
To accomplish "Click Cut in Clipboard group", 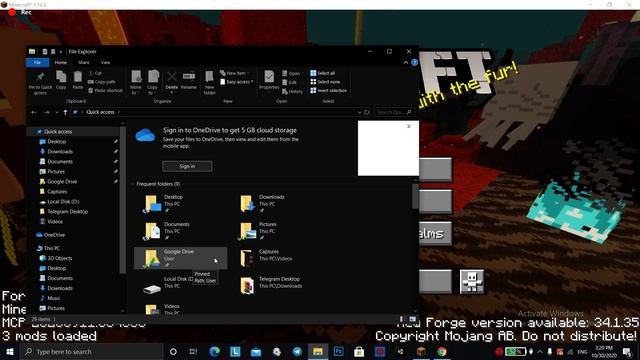I will tap(95, 73).
